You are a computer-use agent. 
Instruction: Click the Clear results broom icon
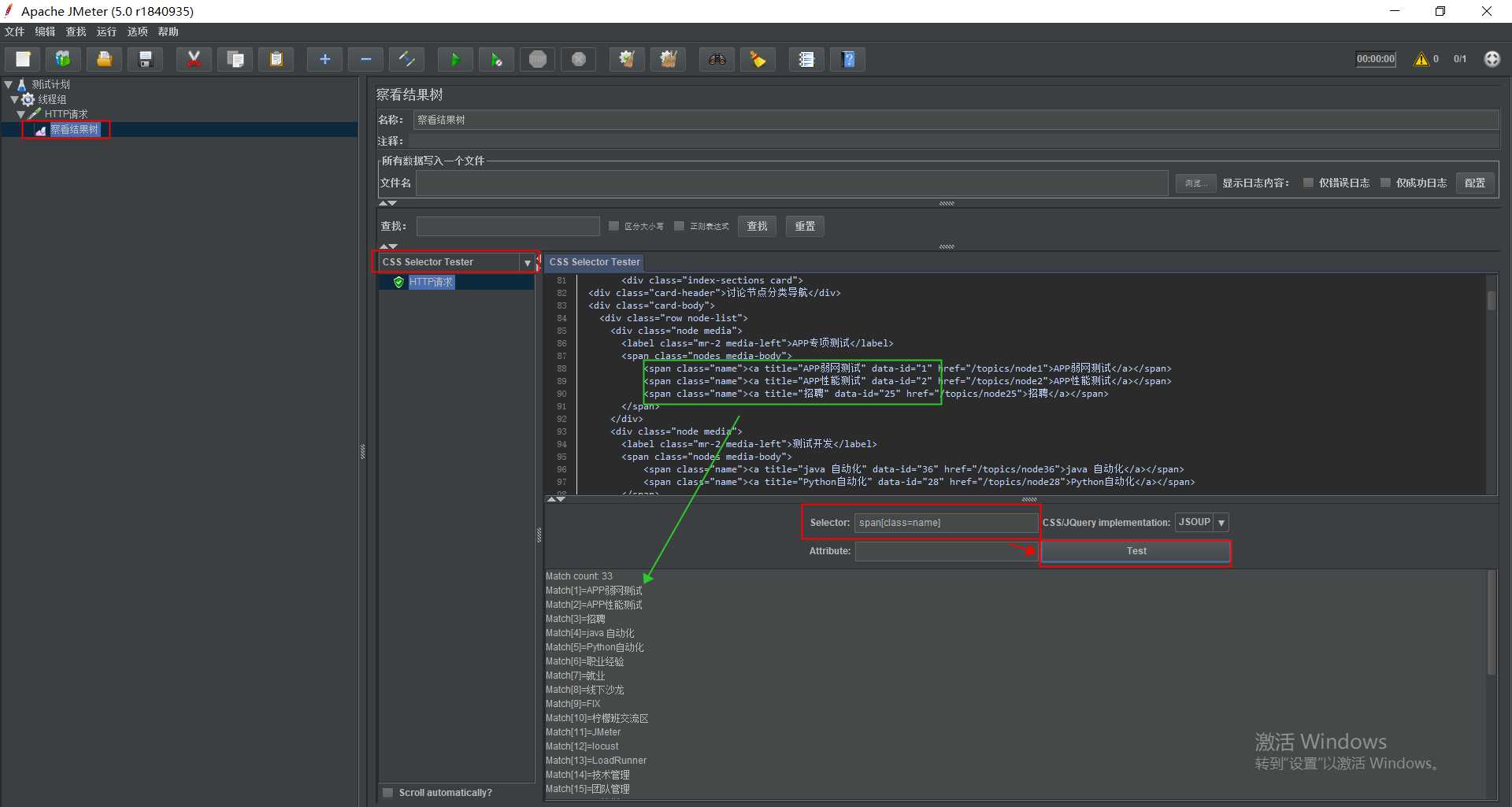[627, 59]
